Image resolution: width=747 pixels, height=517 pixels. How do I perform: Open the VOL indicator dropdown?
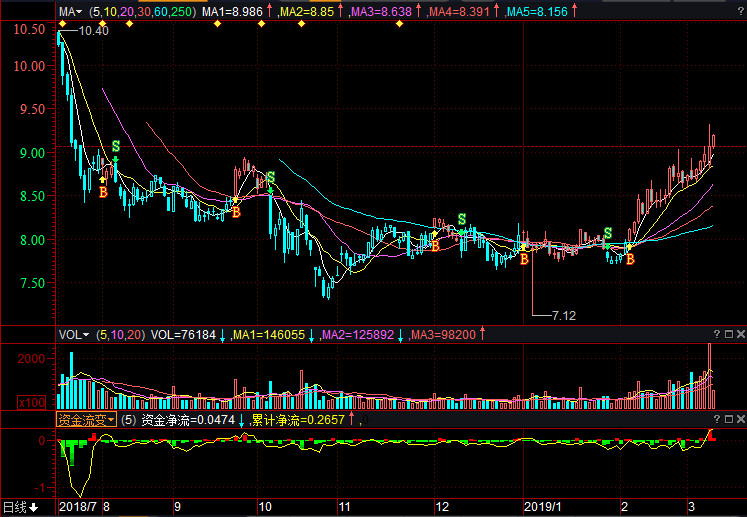[x=73, y=335]
